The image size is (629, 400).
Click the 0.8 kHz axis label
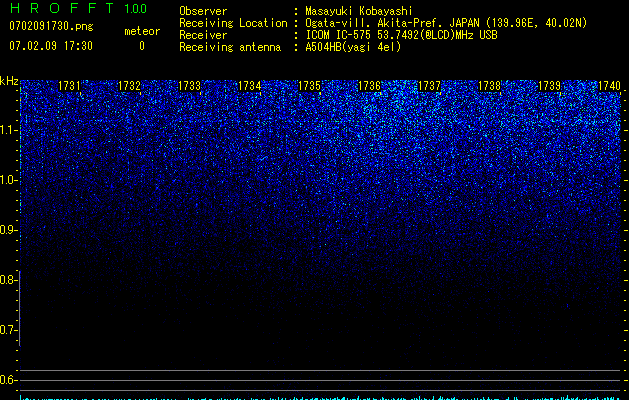(8, 280)
